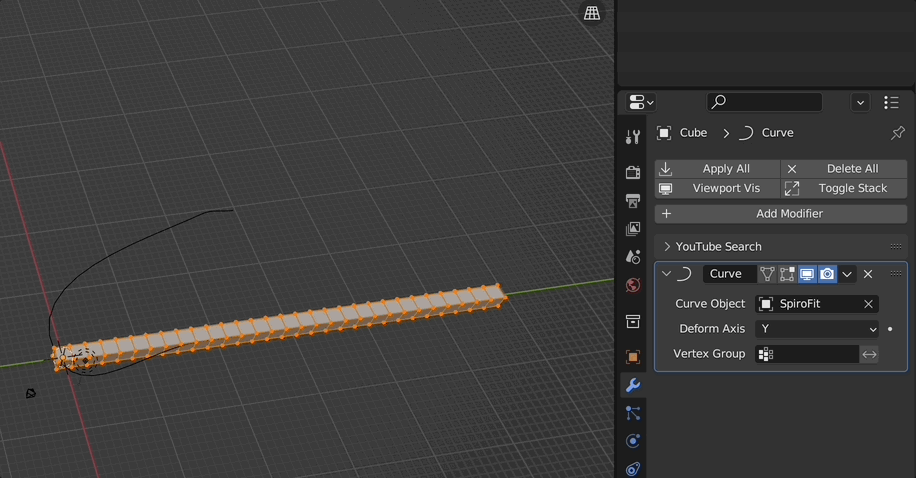916x478 pixels.
Task: Click the display filter list icon
Action: click(x=891, y=103)
